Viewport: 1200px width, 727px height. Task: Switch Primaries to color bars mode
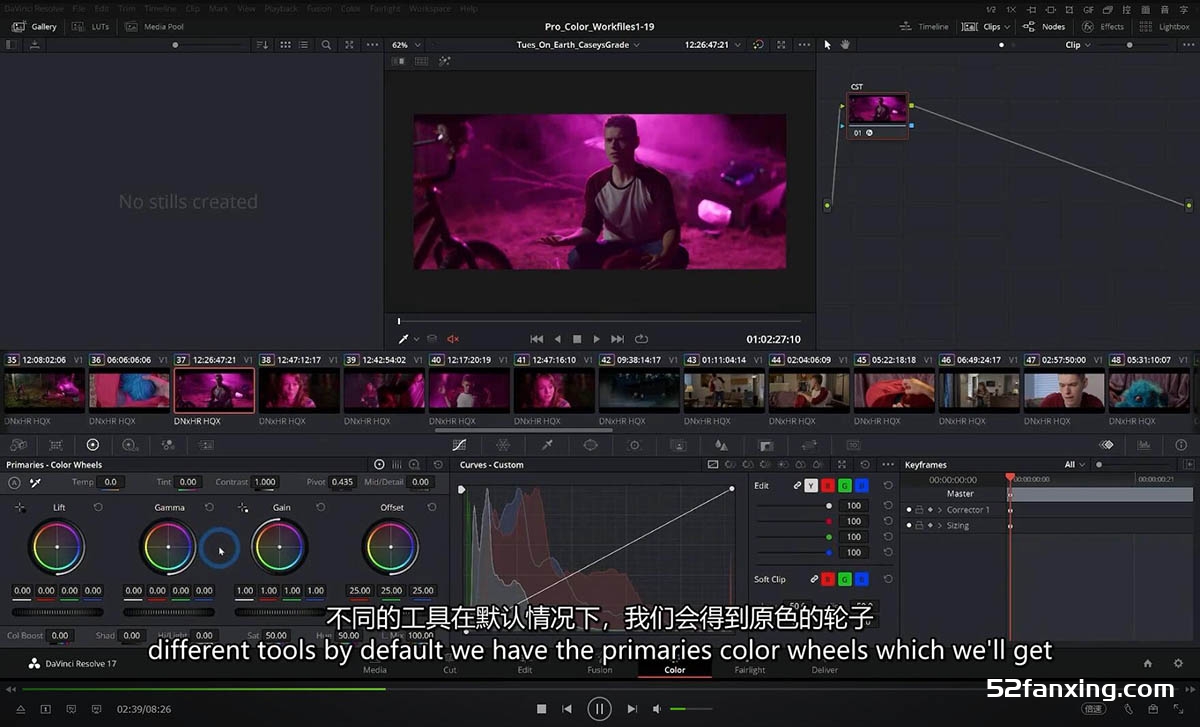(397, 465)
